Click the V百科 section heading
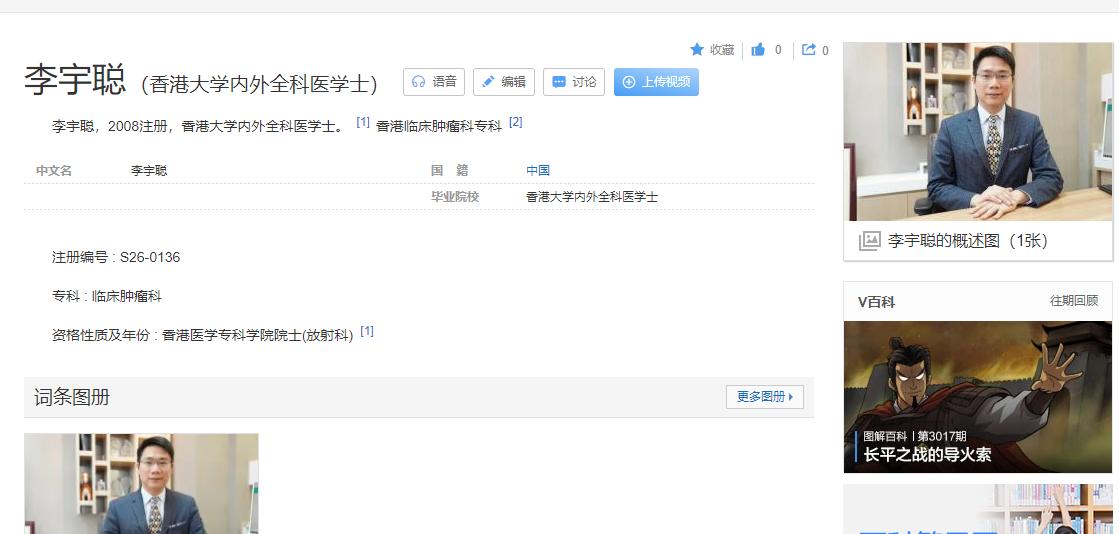The height and width of the screenshot is (534, 1119). (x=876, y=301)
